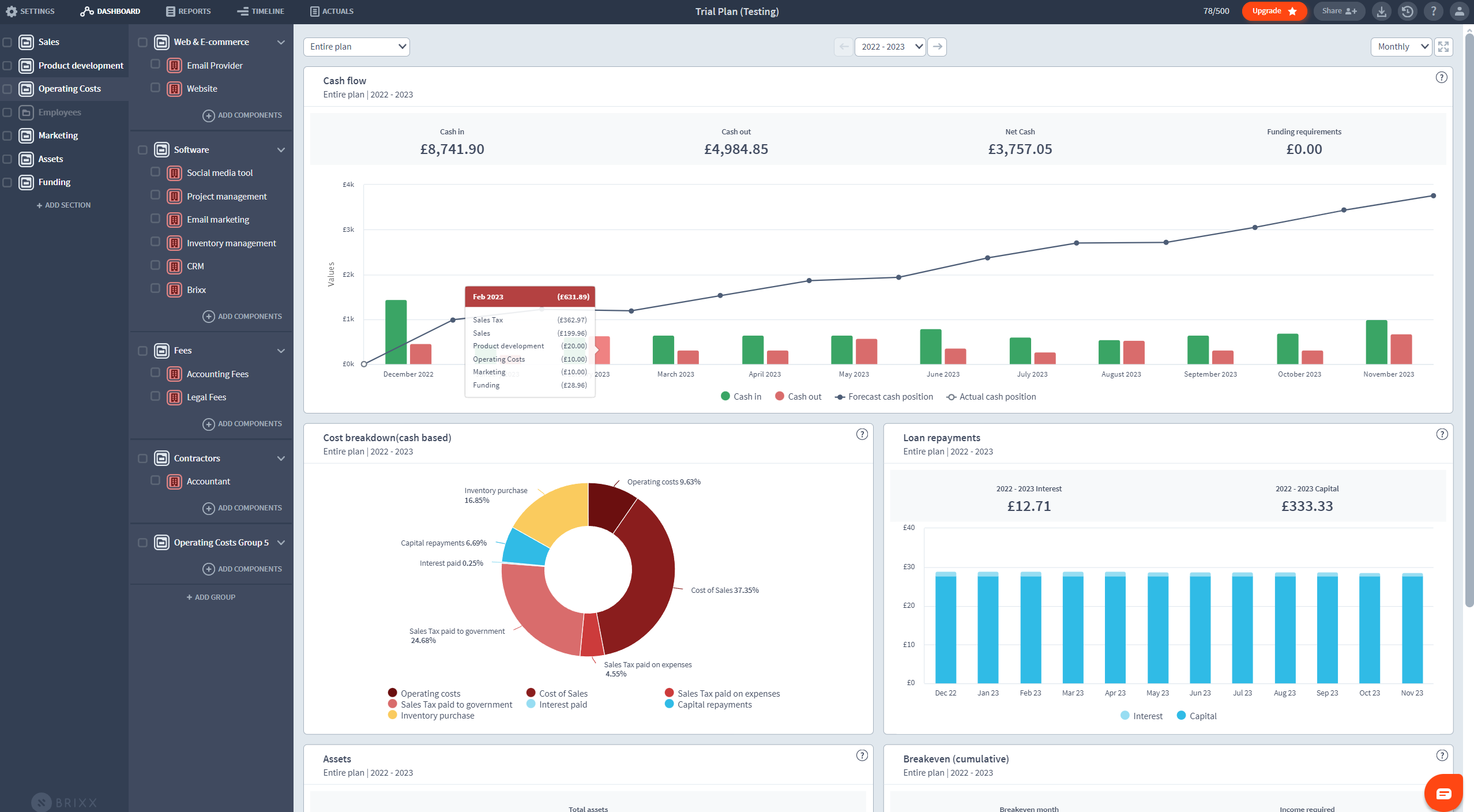Check the Email Provider component box
Viewport: 1474px width, 812px height.
tap(155, 65)
